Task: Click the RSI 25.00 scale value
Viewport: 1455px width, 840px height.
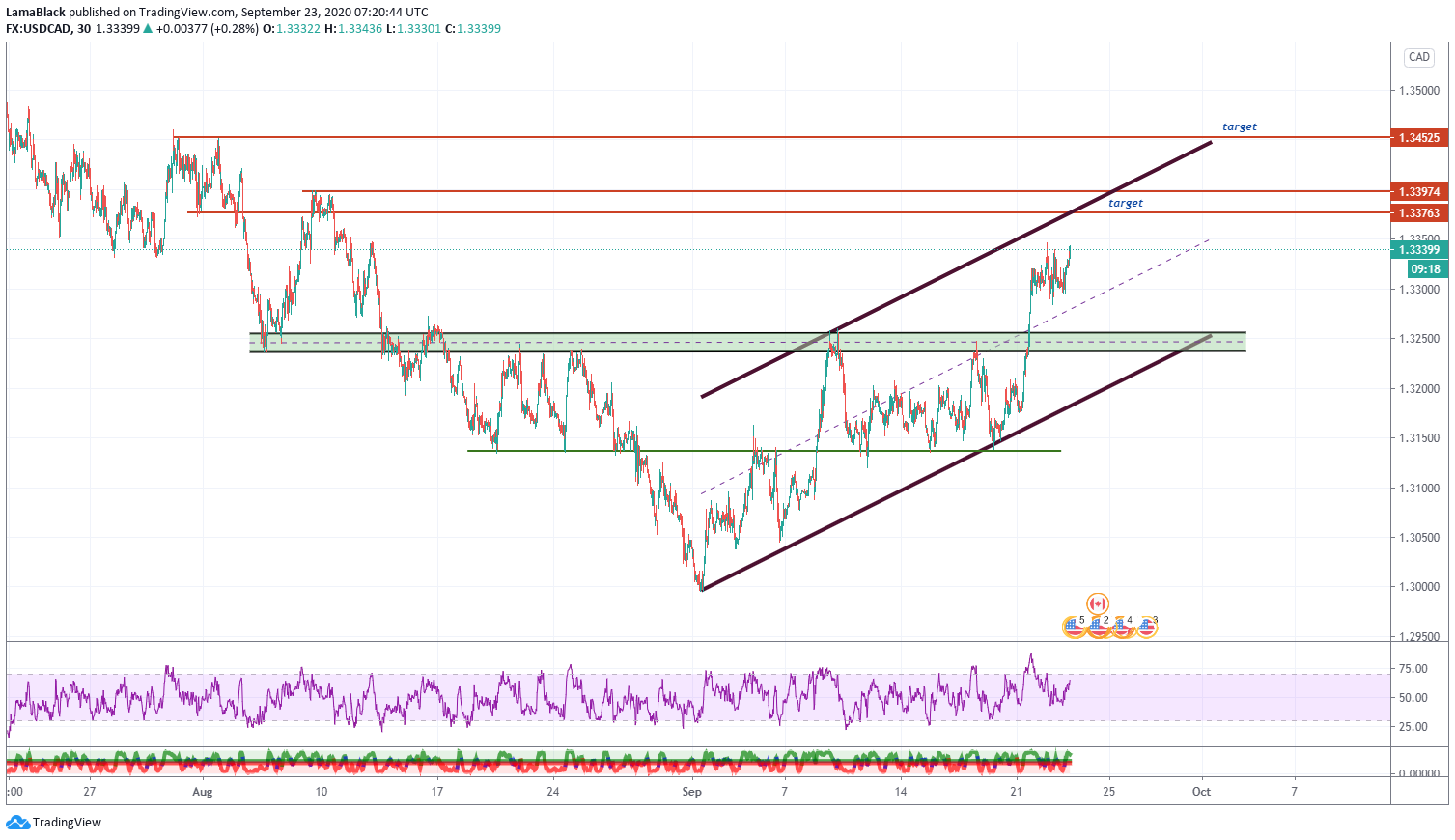Action: tap(1413, 727)
